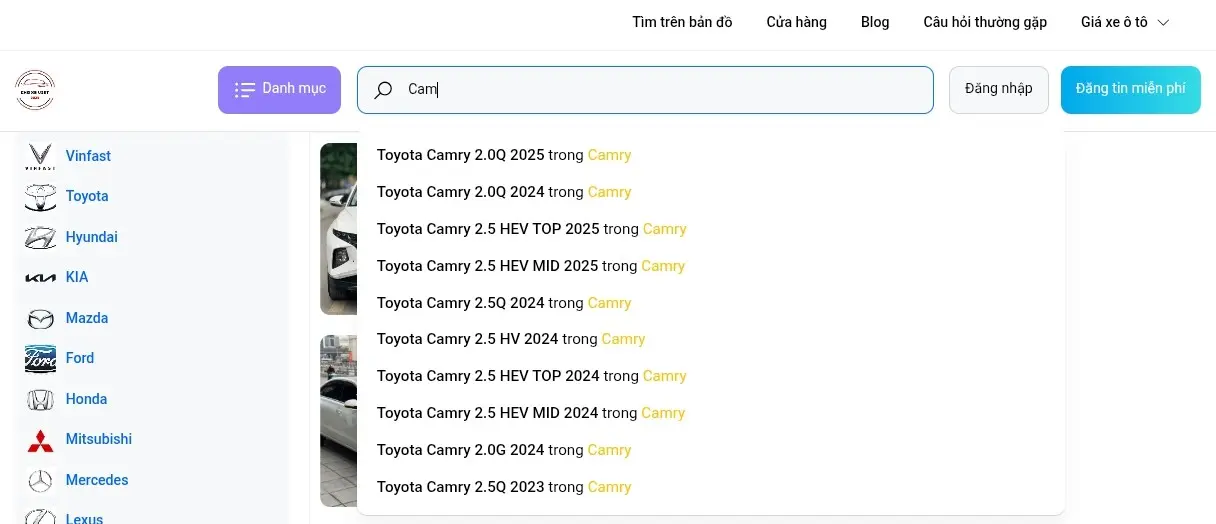1216x524 pixels.
Task: Click the Mazda brand logo icon
Action: [40, 319]
